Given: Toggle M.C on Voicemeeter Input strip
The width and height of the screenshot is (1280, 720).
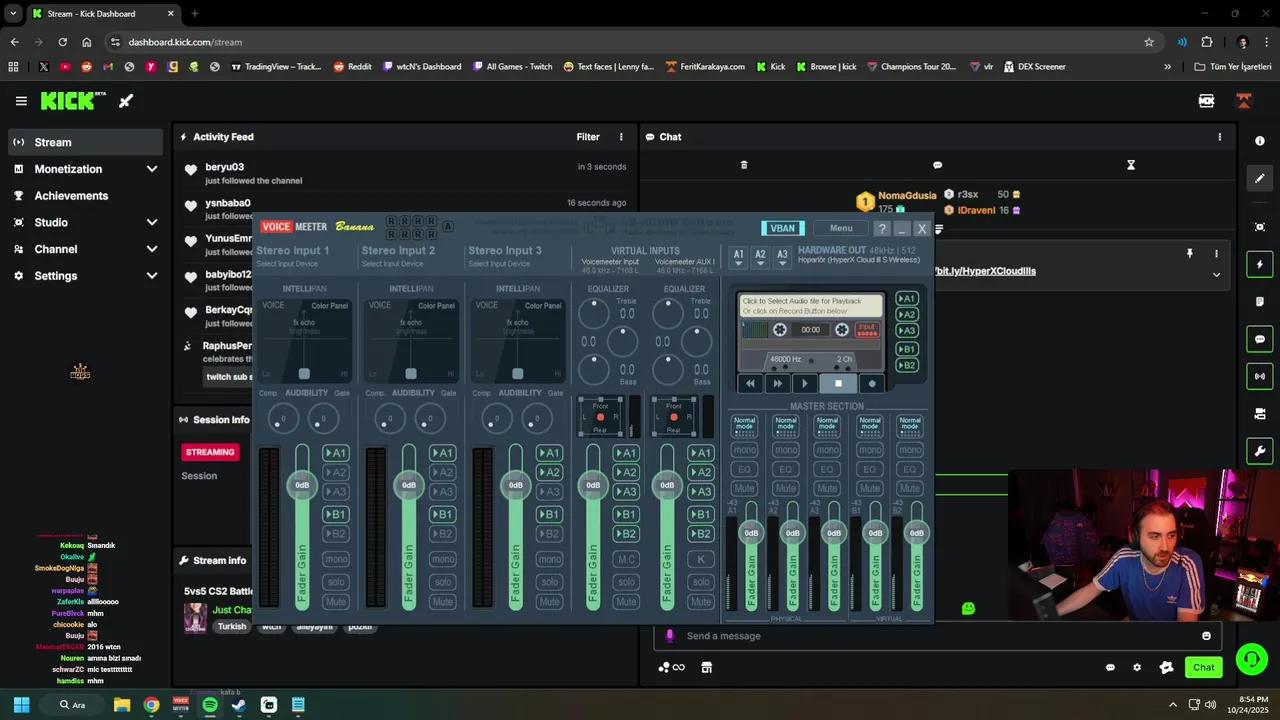Looking at the screenshot, I should pos(626,559).
